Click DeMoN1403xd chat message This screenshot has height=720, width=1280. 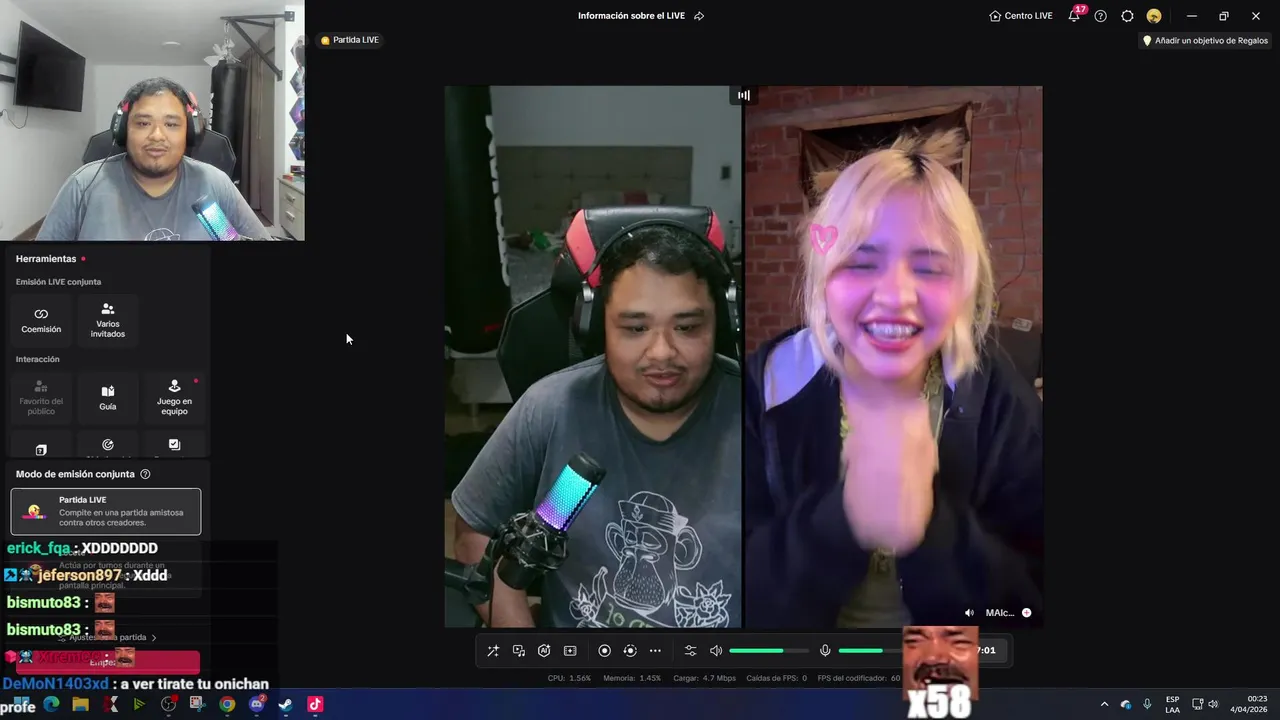pos(136,684)
